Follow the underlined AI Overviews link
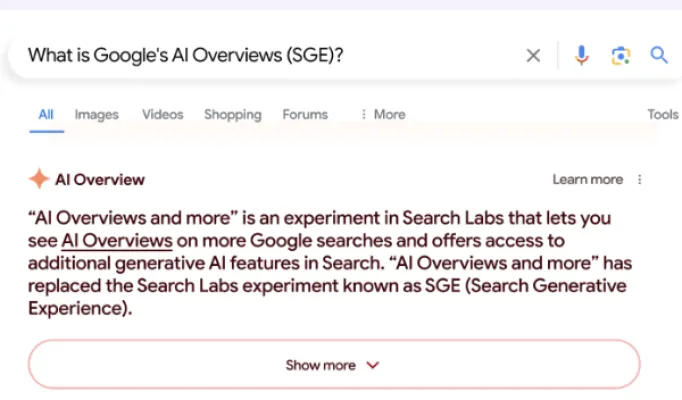The height and width of the screenshot is (400, 682). 117,240
